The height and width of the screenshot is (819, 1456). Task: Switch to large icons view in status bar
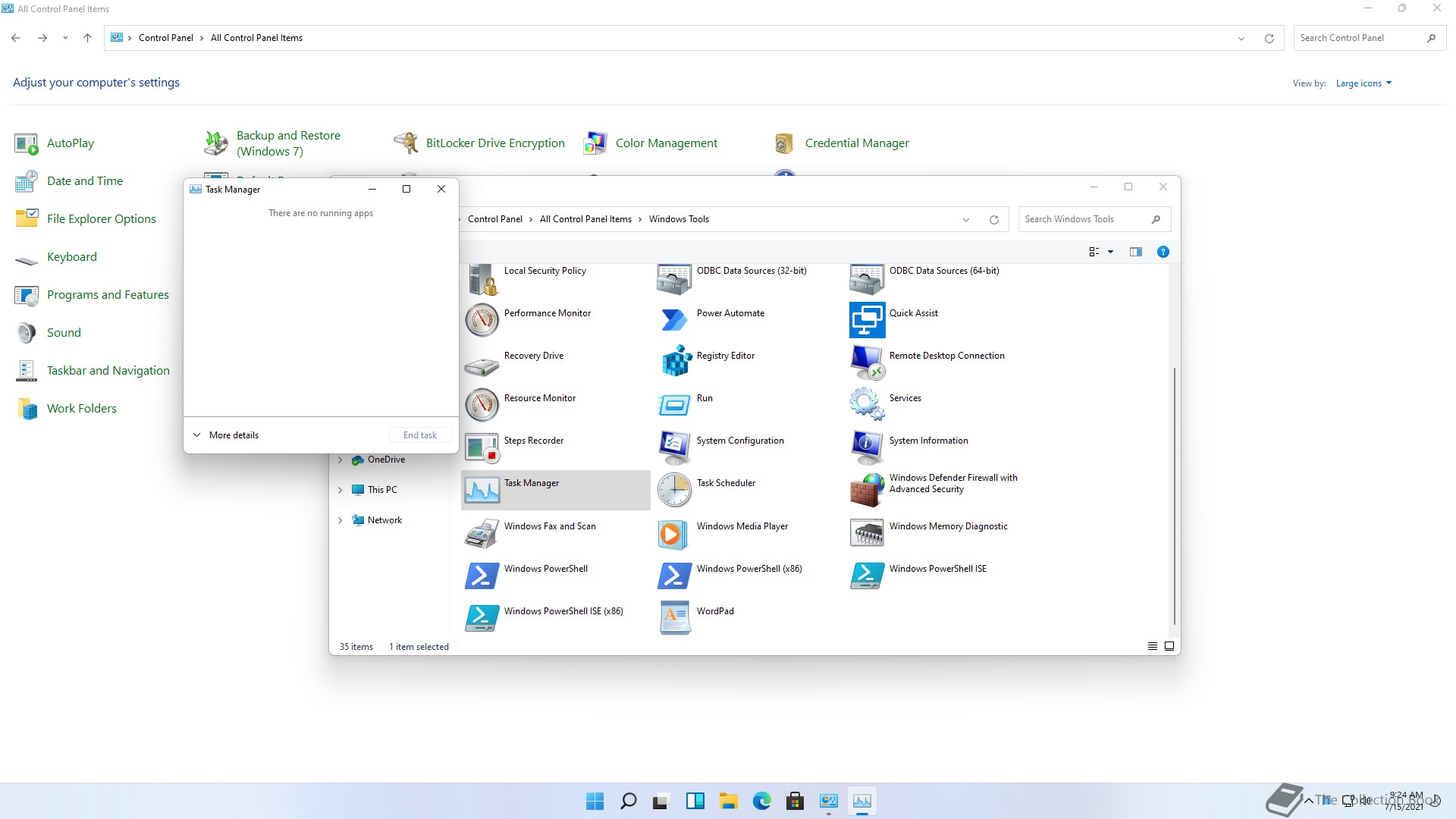(x=1169, y=646)
